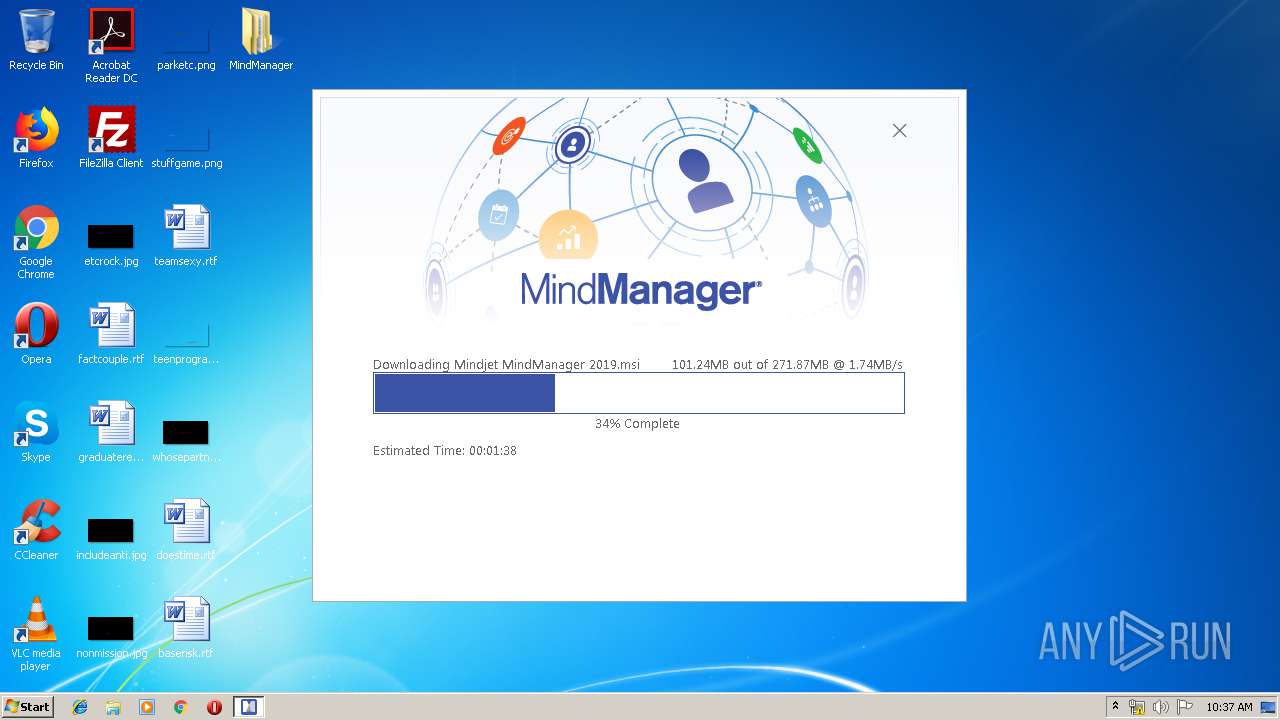Select the teamsexy.rtf document icon

(x=186, y=236)
